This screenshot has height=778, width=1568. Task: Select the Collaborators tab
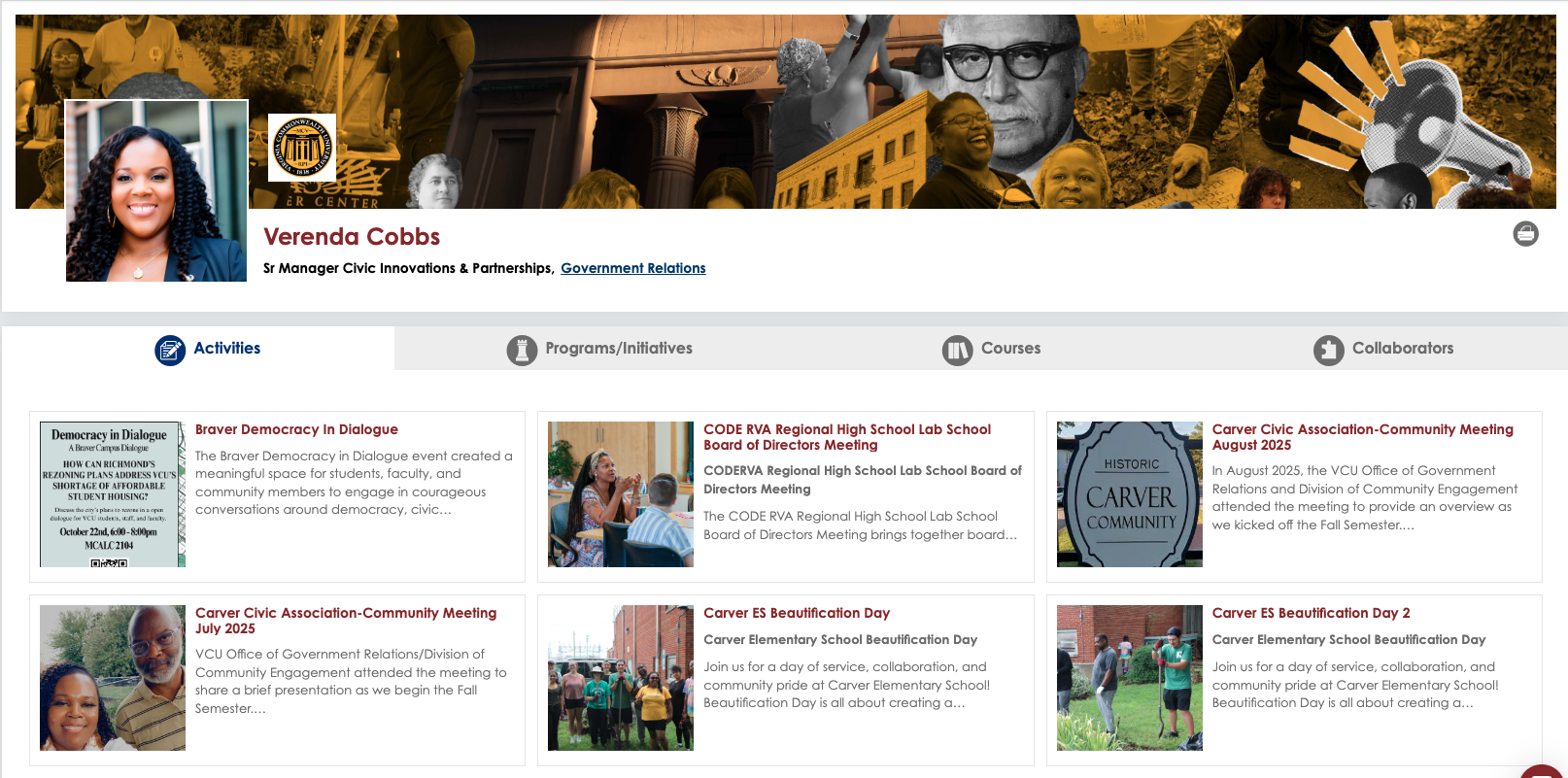click(x=1402, y=349)
